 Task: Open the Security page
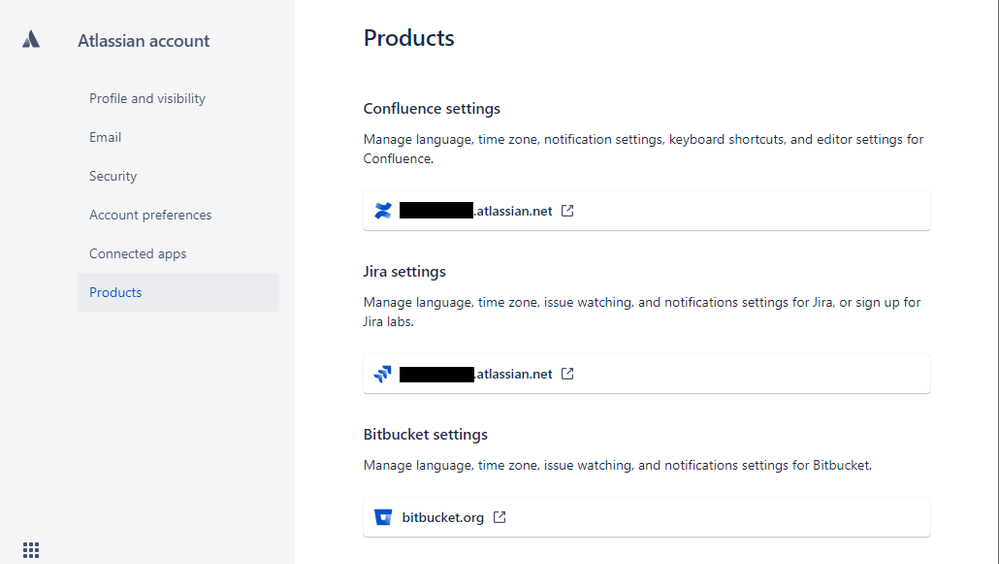pyautogui.click(x=113, y=176)
